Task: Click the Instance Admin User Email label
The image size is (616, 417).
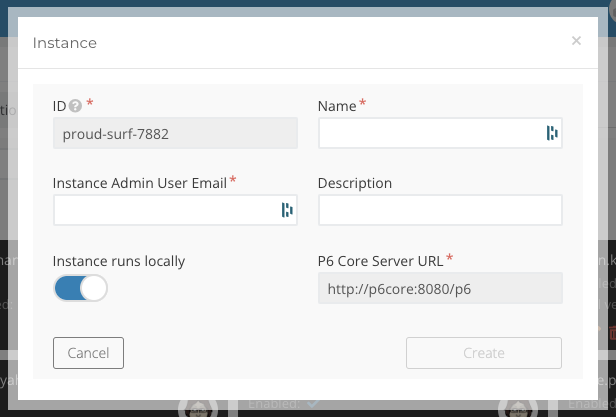Action: 140,183
